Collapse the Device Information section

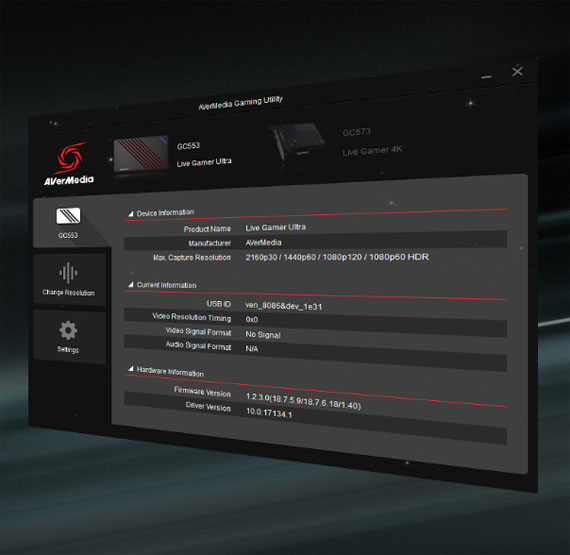tap(131, 214)
